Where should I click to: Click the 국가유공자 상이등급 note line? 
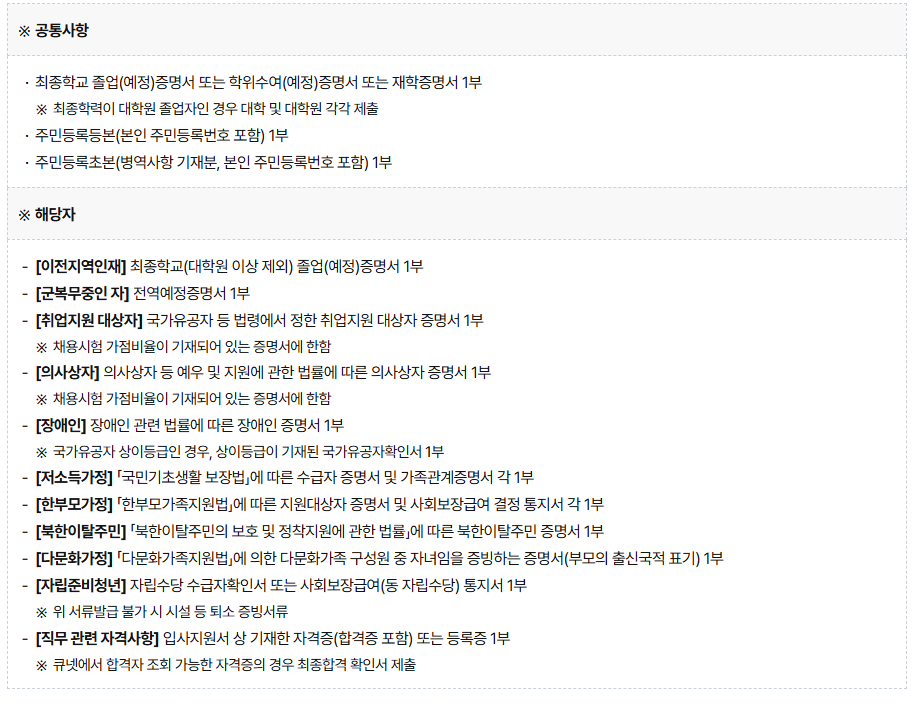click(248, 451)
